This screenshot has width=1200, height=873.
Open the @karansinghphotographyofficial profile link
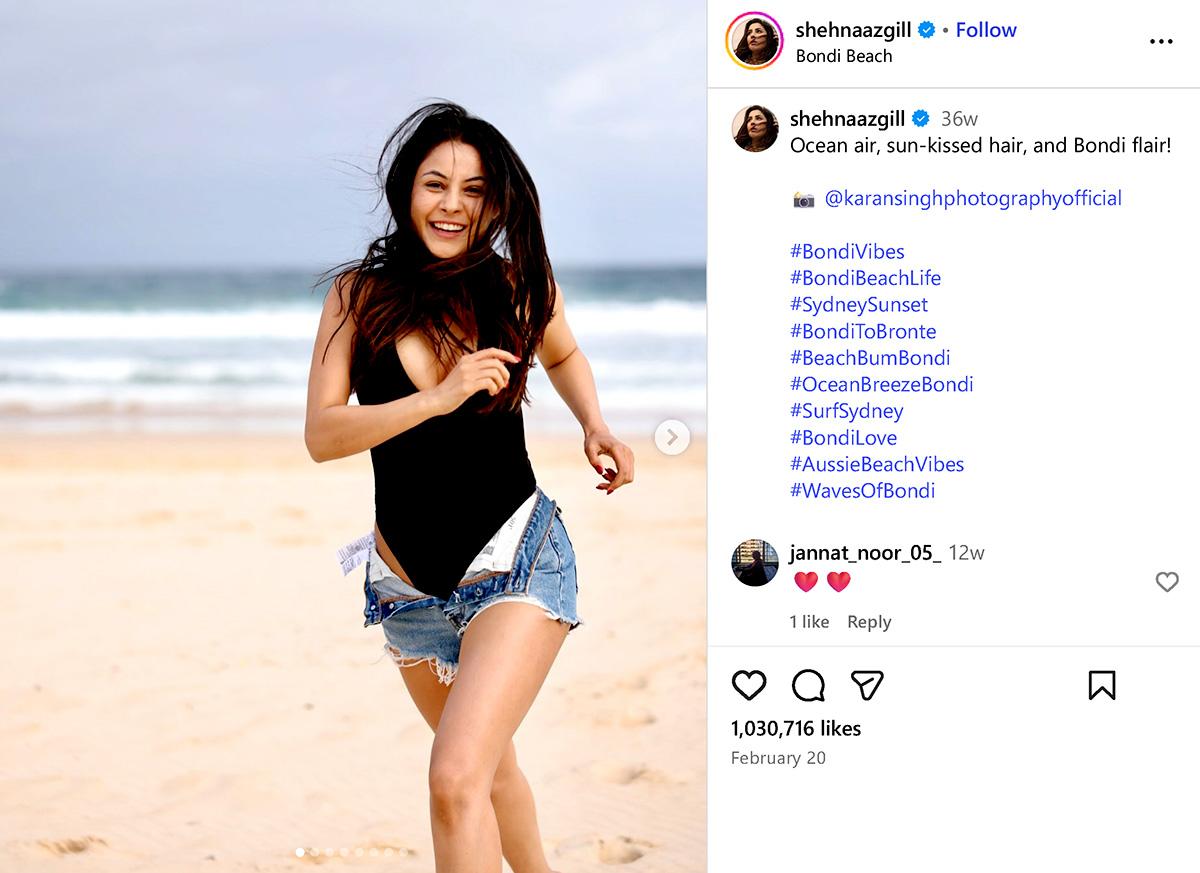click(x=973, y=198)
